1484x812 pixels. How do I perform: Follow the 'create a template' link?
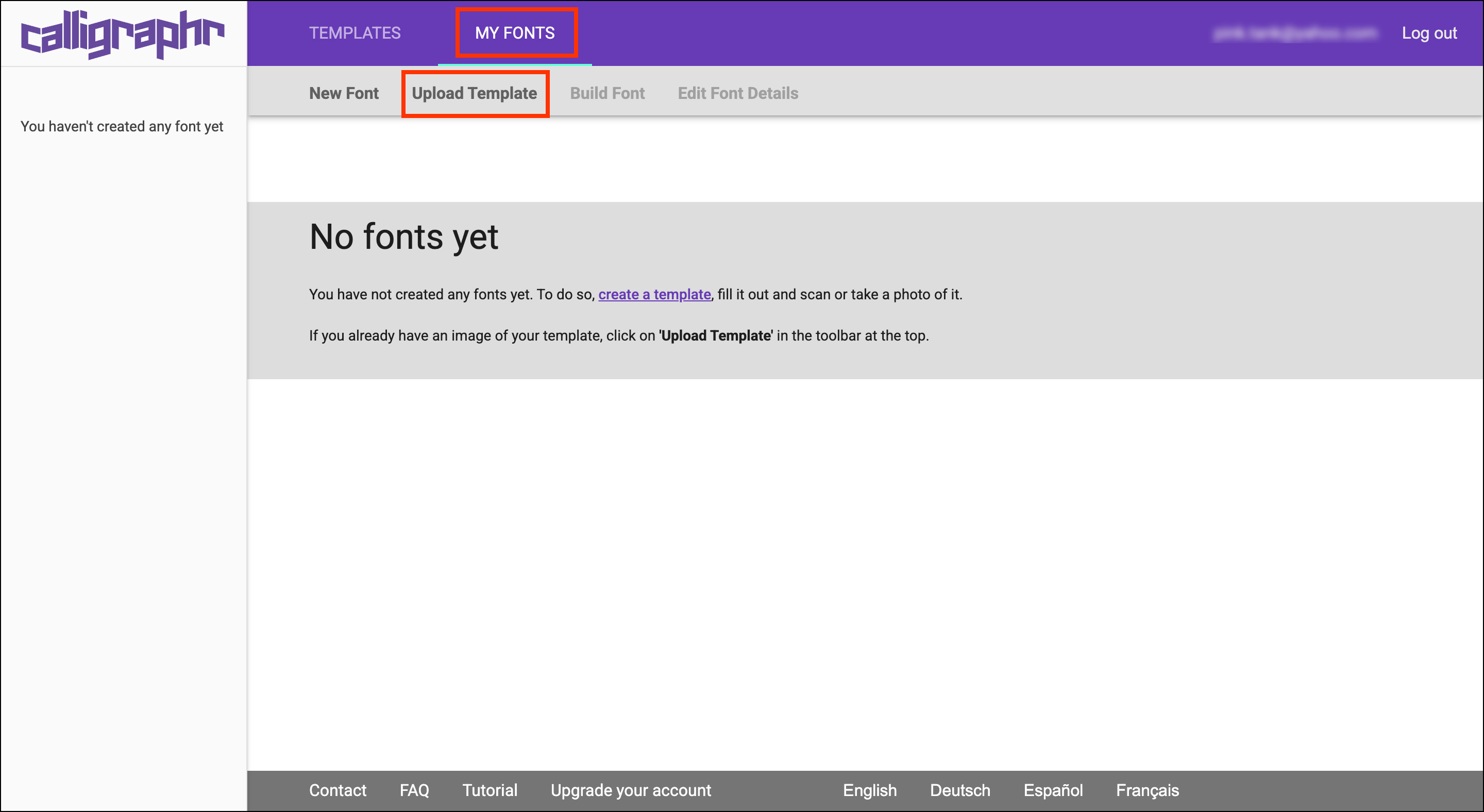pos(654,294)
